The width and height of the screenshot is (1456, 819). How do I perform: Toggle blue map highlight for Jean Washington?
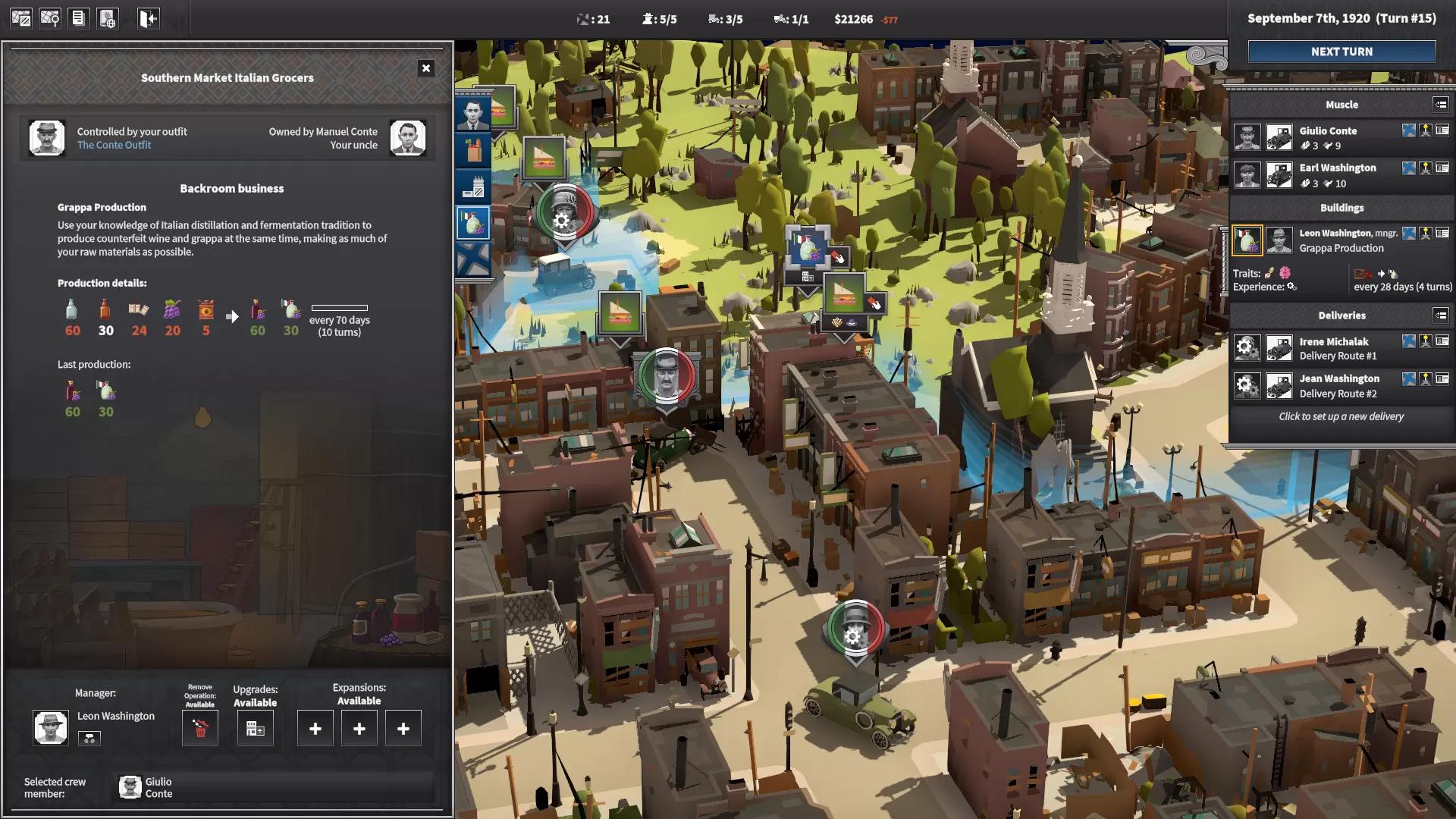tap(1408, 379)
